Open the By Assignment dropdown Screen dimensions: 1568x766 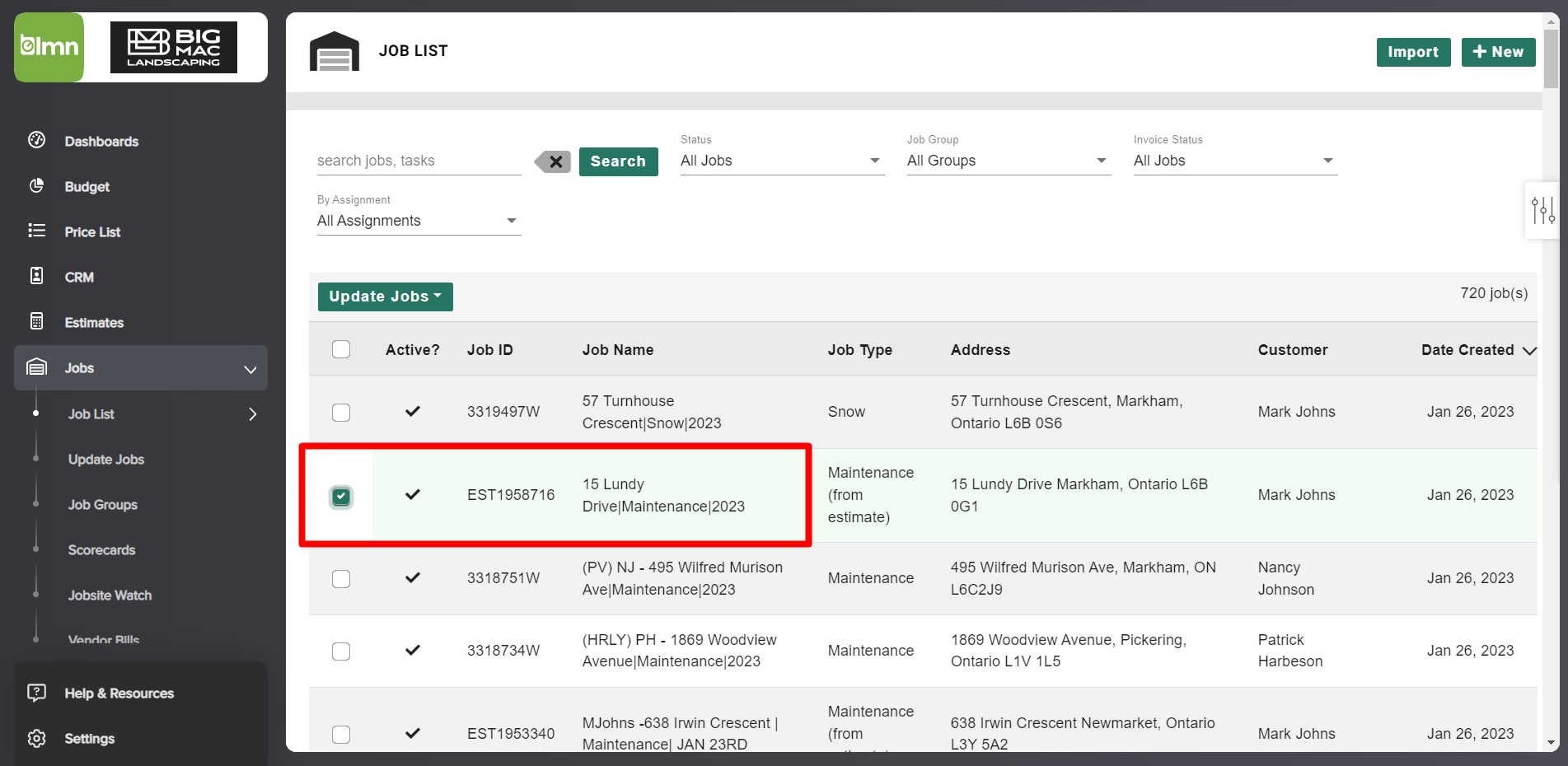419,221
